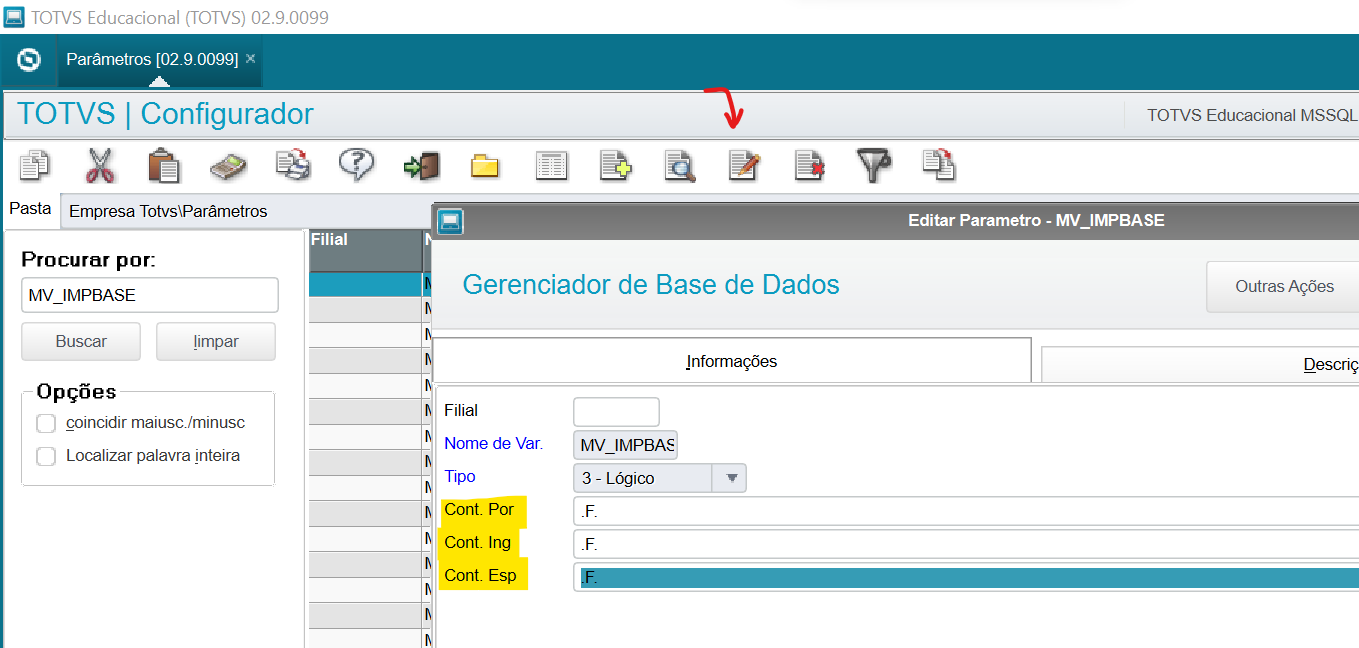The height and width of the screenshot is (648, 1359).
Task: Close the Parâmetros [02.9.0099] tab
Action: [251, 59]
